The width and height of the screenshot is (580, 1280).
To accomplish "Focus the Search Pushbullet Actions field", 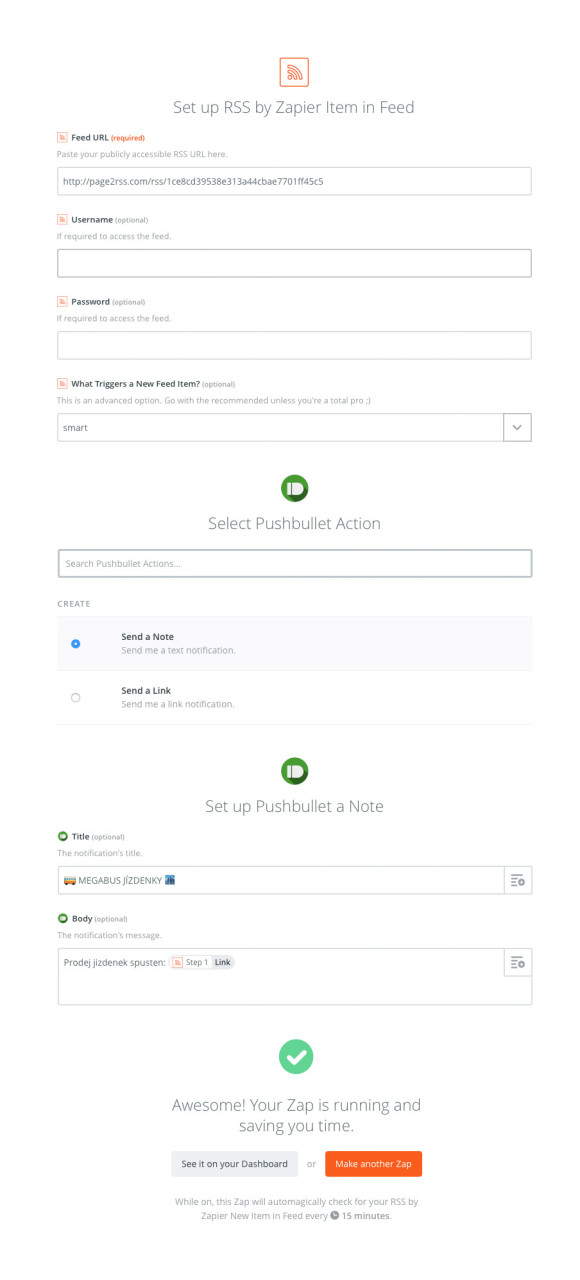I will pos(294,563).
